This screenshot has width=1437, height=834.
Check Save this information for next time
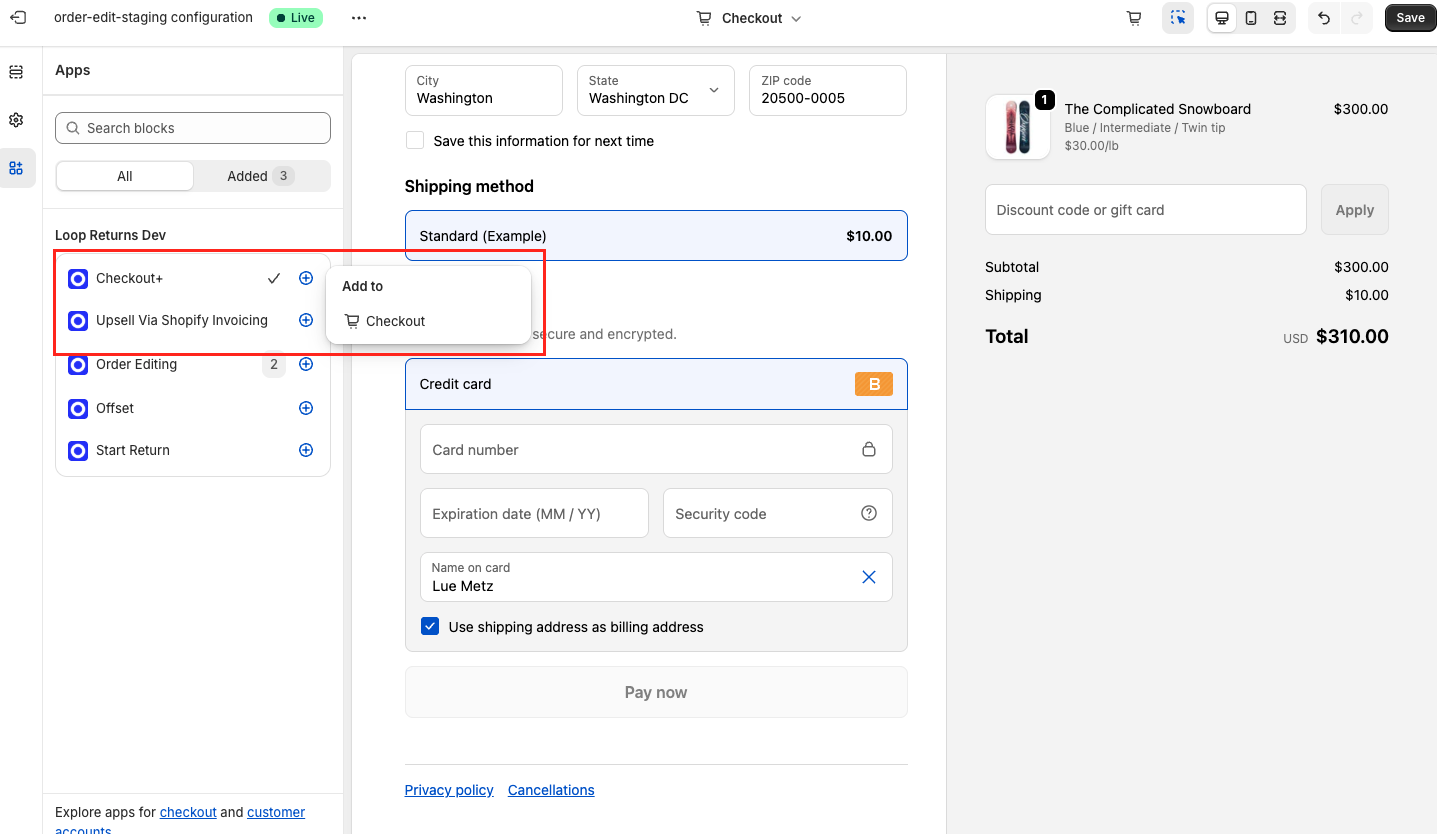coord(415,141)
